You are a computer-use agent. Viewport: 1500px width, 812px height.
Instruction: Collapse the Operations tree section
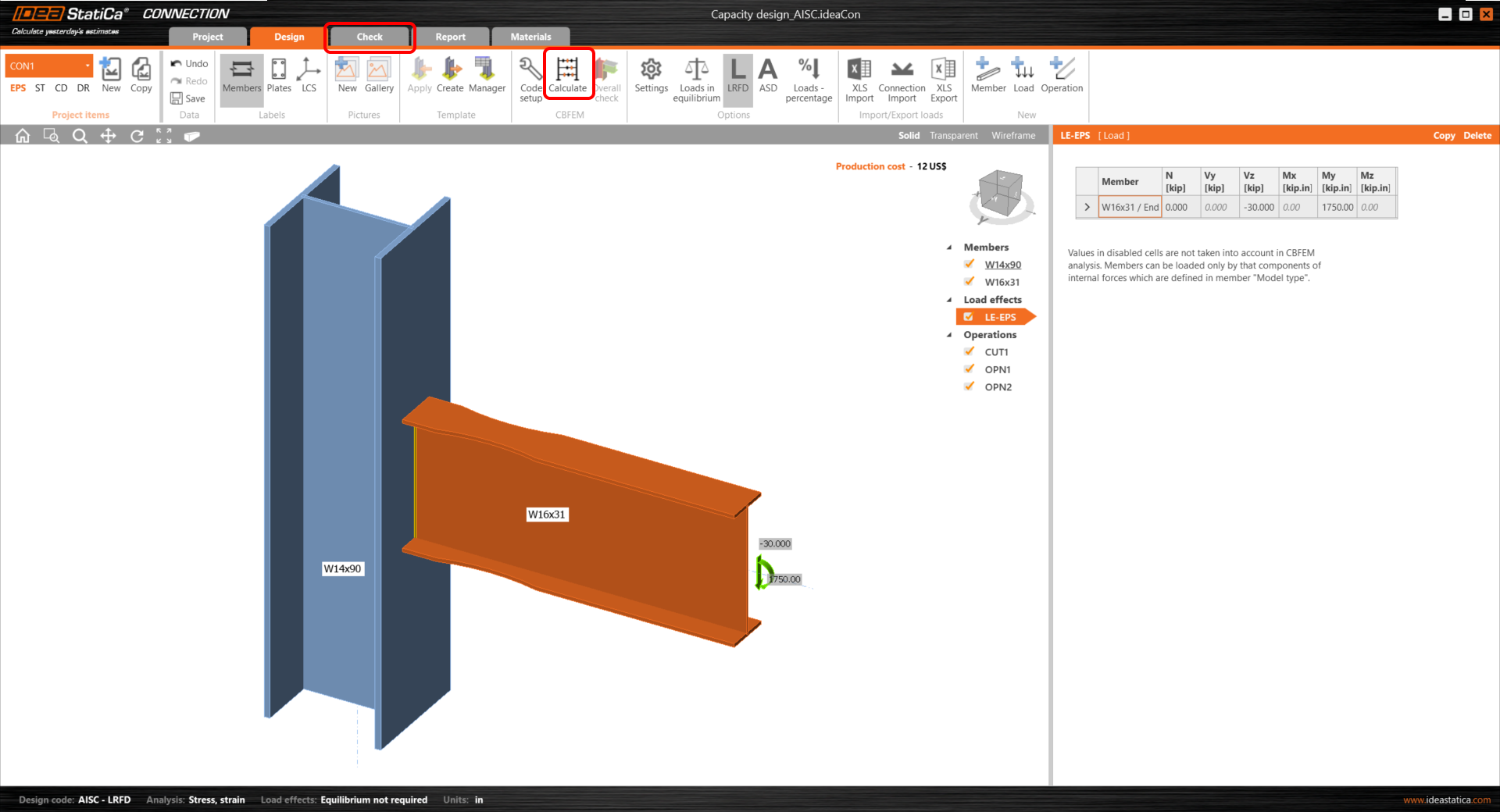coord(949,335)
